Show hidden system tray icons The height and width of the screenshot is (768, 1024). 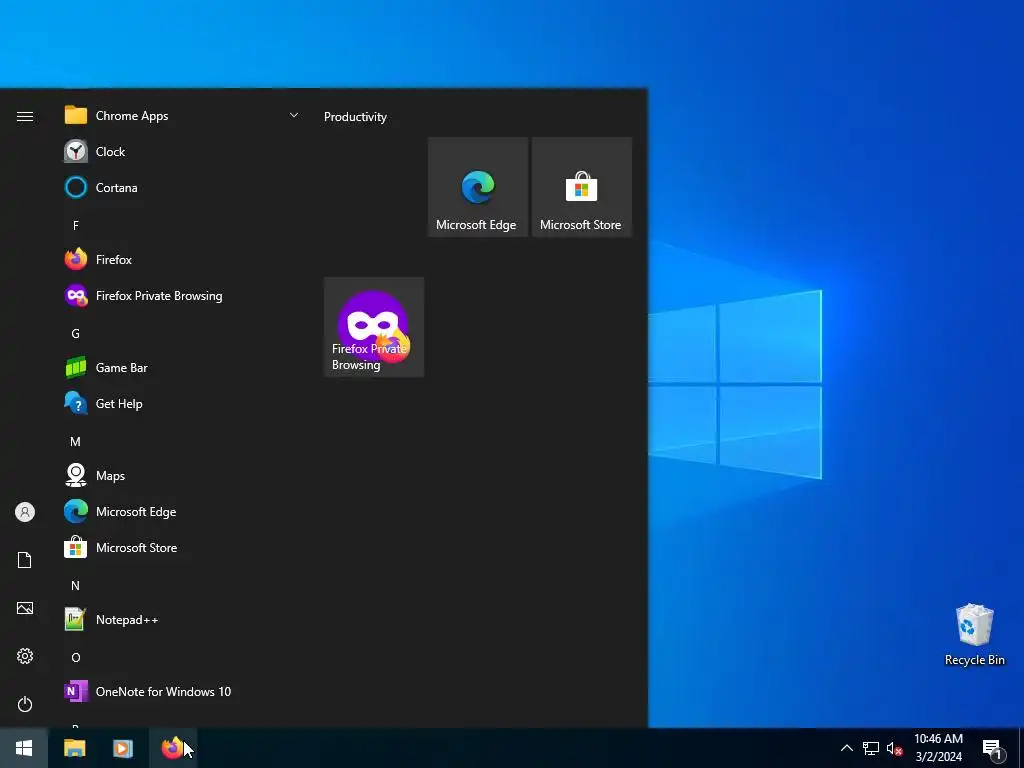click(x=846, y=748)
